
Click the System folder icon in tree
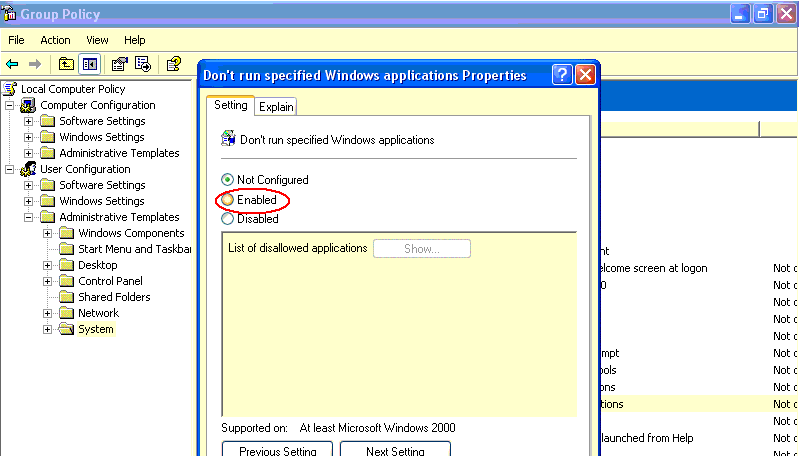(x=66, y=329)
